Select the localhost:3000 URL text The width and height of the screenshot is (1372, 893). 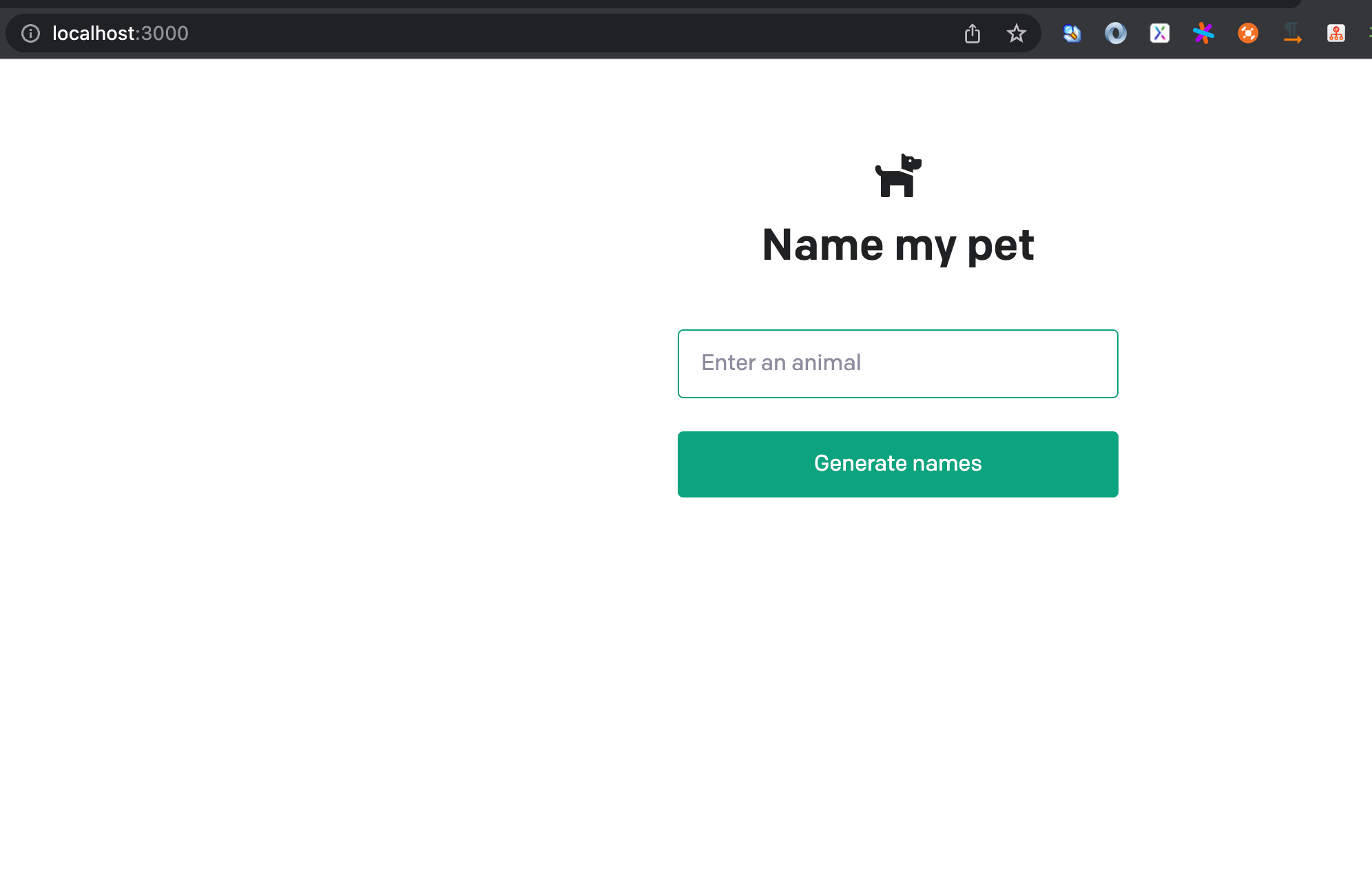pyautogui.click(x=121, y=33)
